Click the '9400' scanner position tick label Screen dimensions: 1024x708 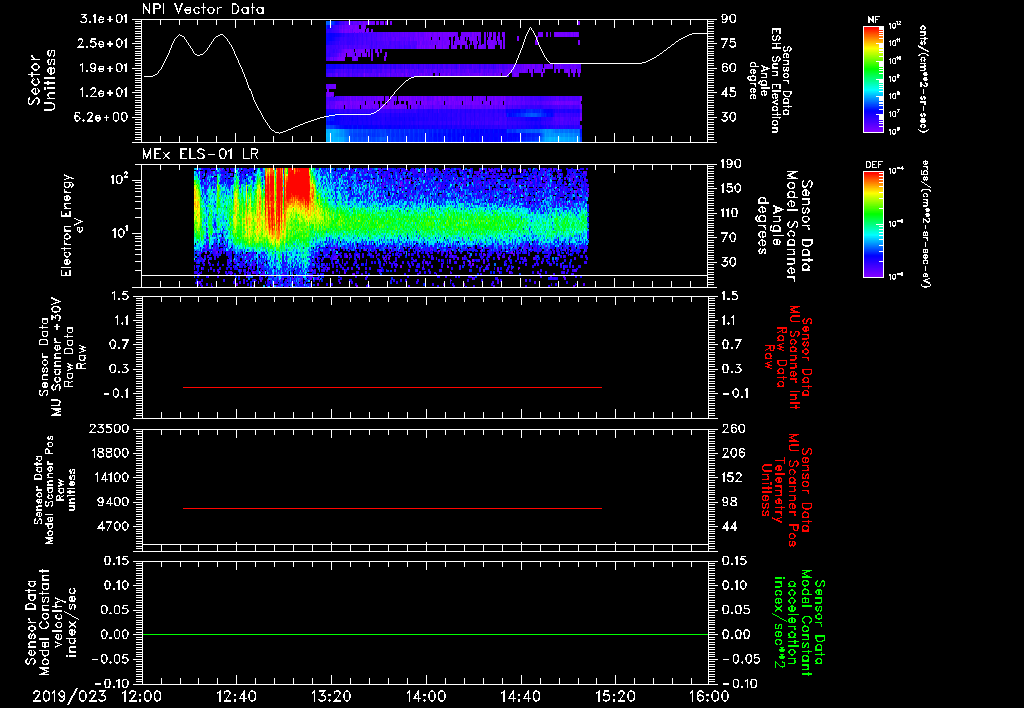tap(113, 502)
